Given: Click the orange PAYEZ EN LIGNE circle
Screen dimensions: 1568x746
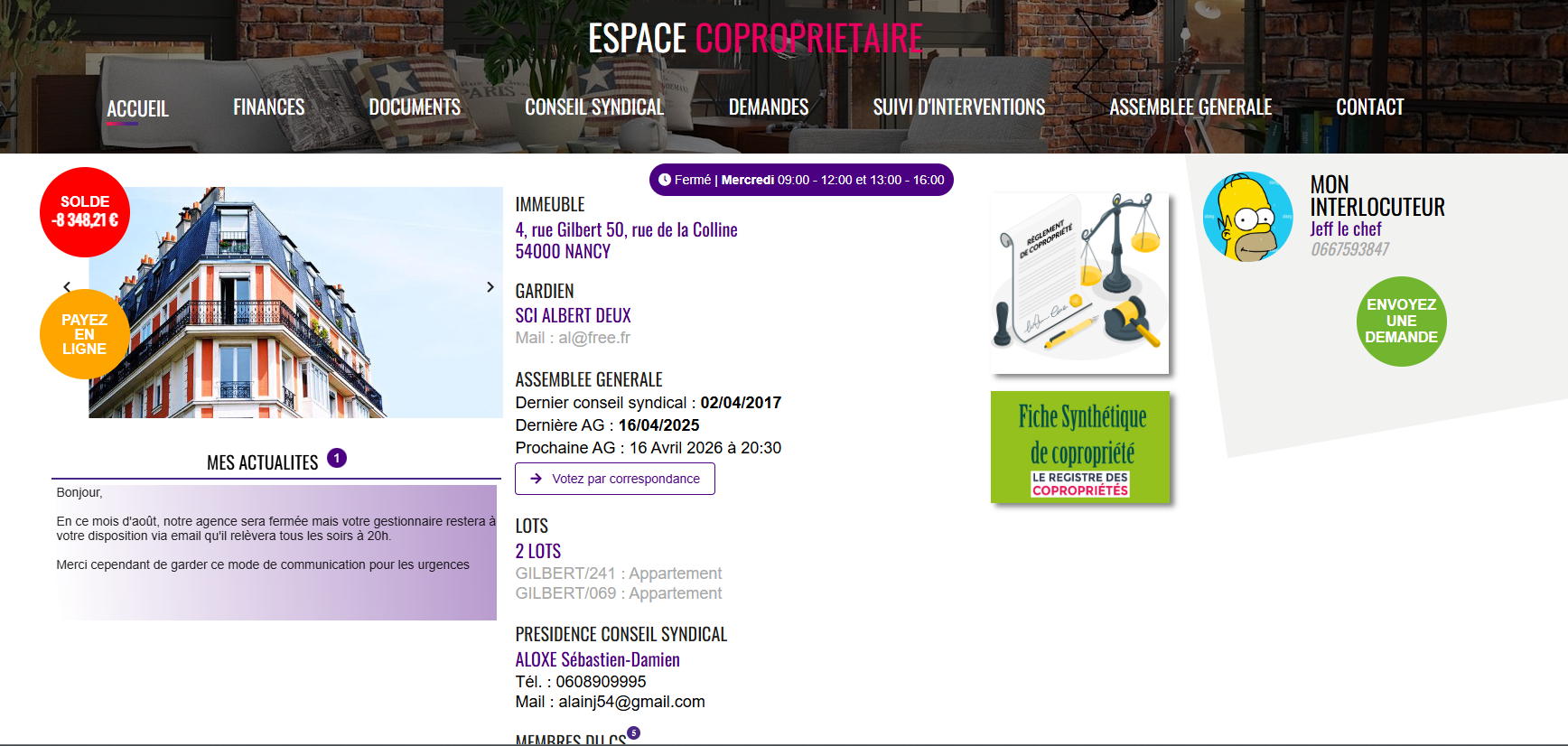Looking at the screenshot, I should click(x=84, y=334).
